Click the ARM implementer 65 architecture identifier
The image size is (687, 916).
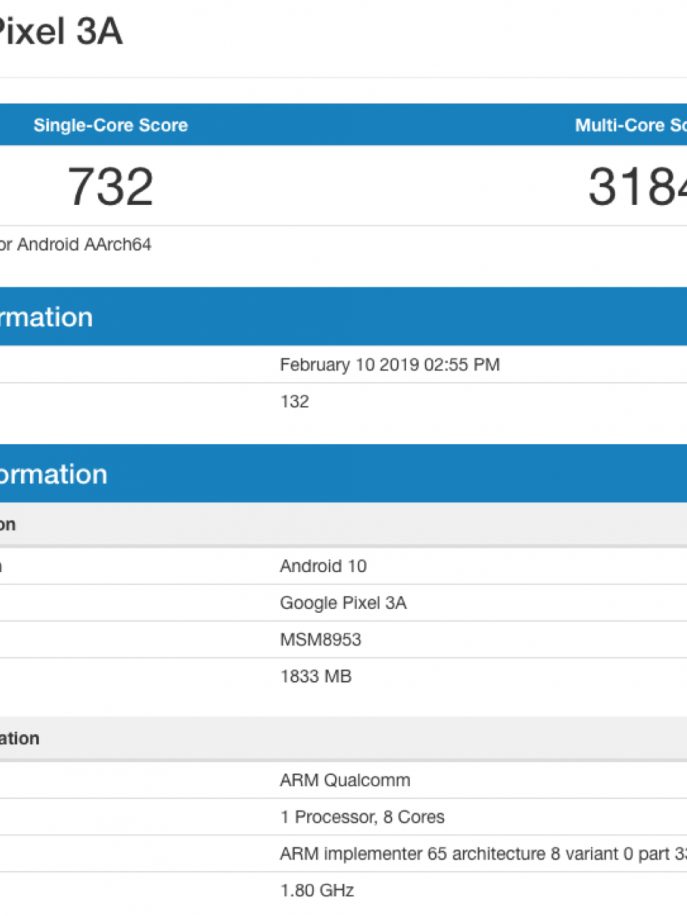coord(482,854)
